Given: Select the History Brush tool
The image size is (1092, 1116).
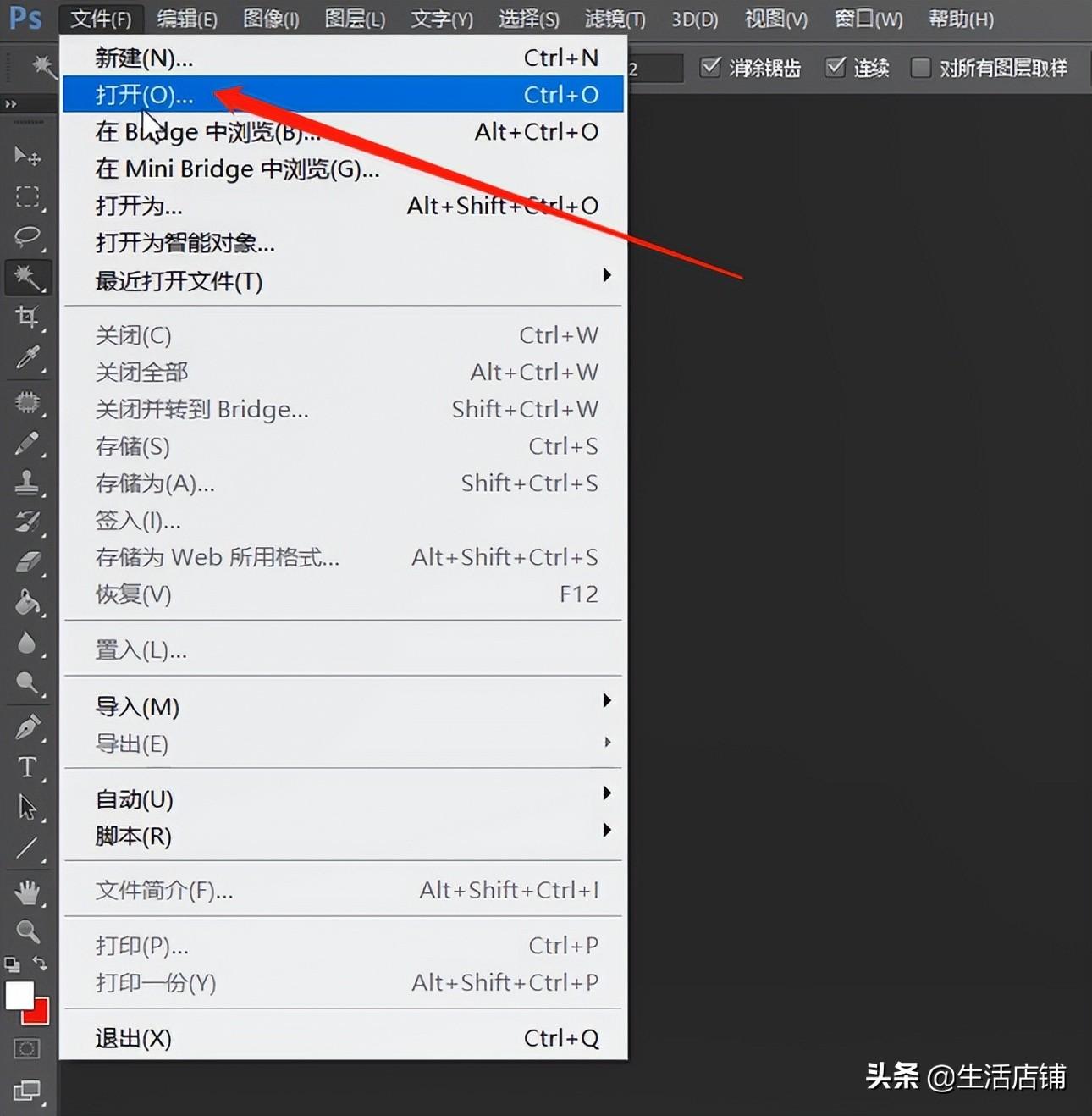Looking at the screenshot, I should pyautogui.click(x=27, y=522).
